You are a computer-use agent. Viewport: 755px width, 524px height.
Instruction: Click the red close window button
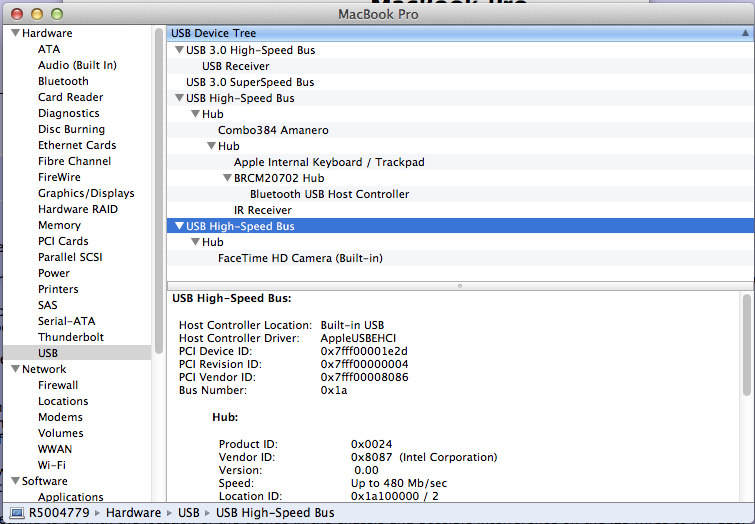pos(17,14)
